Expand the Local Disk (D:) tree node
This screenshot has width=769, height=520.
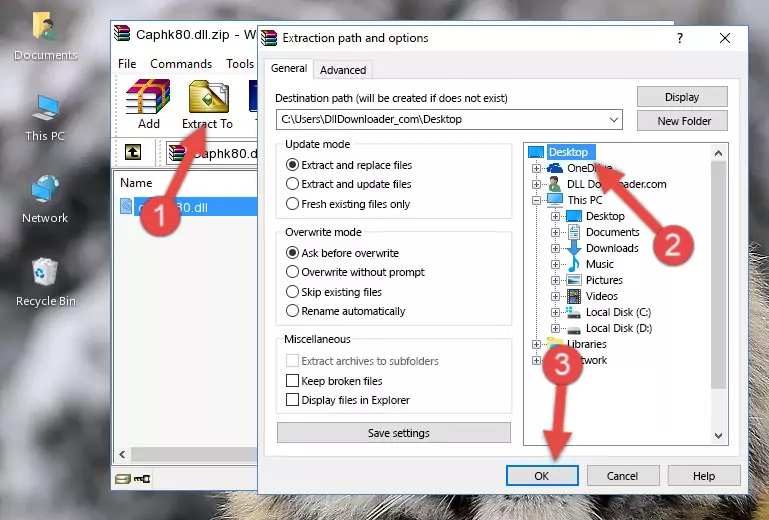(x=555, y=328)
